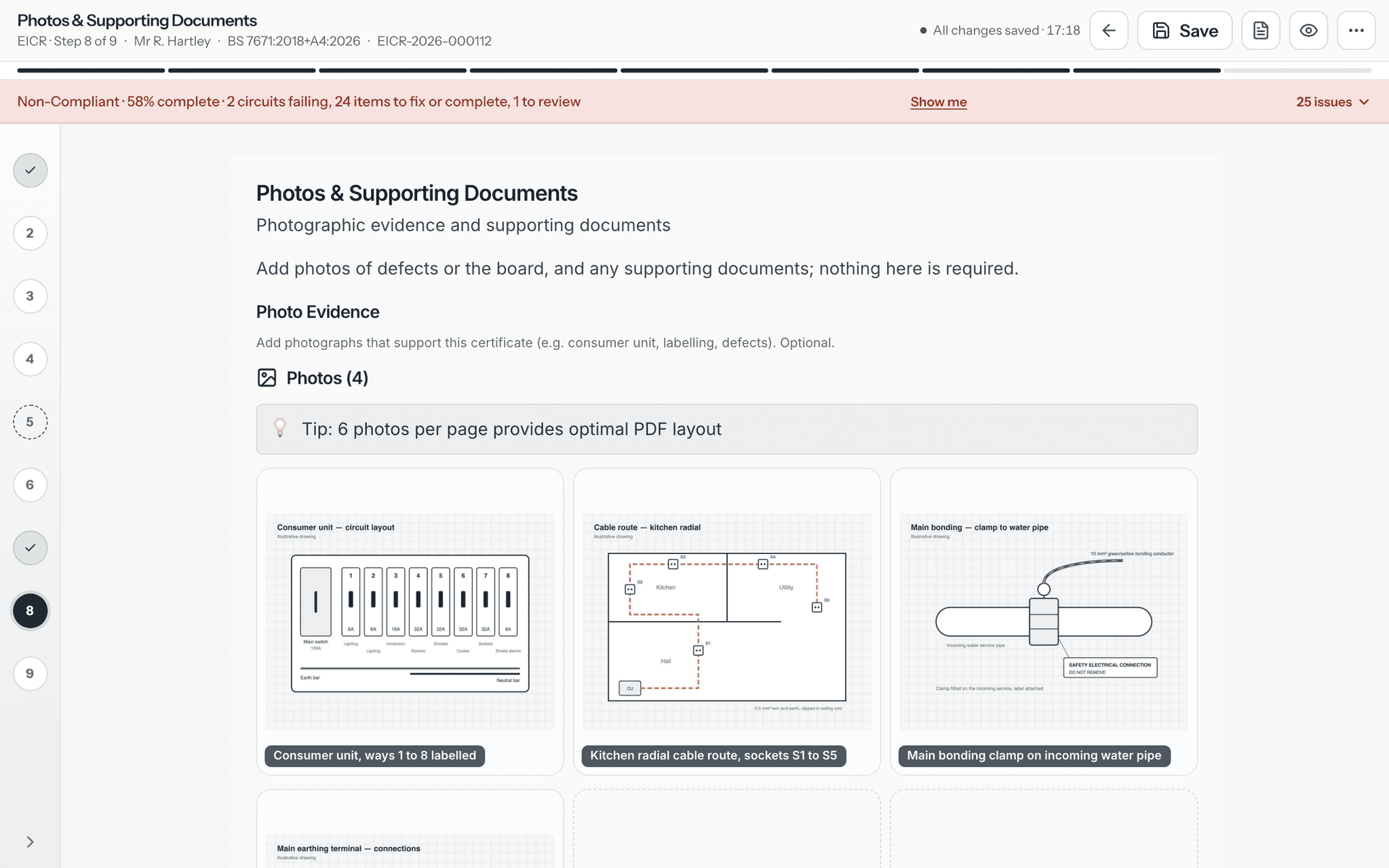Screen dimensions: 1389x868
Task: Open Main bonding clamp photo
Action: pos(1043,621)
